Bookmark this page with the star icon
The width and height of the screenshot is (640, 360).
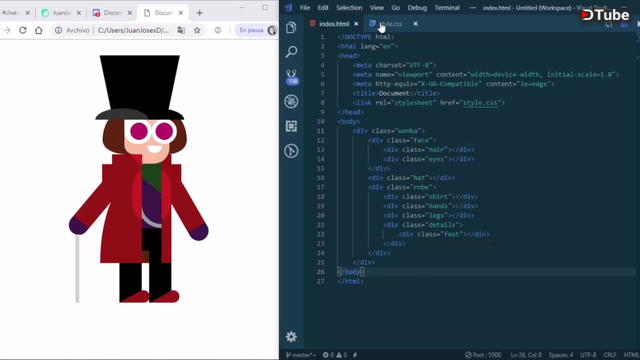click(197, 30)
